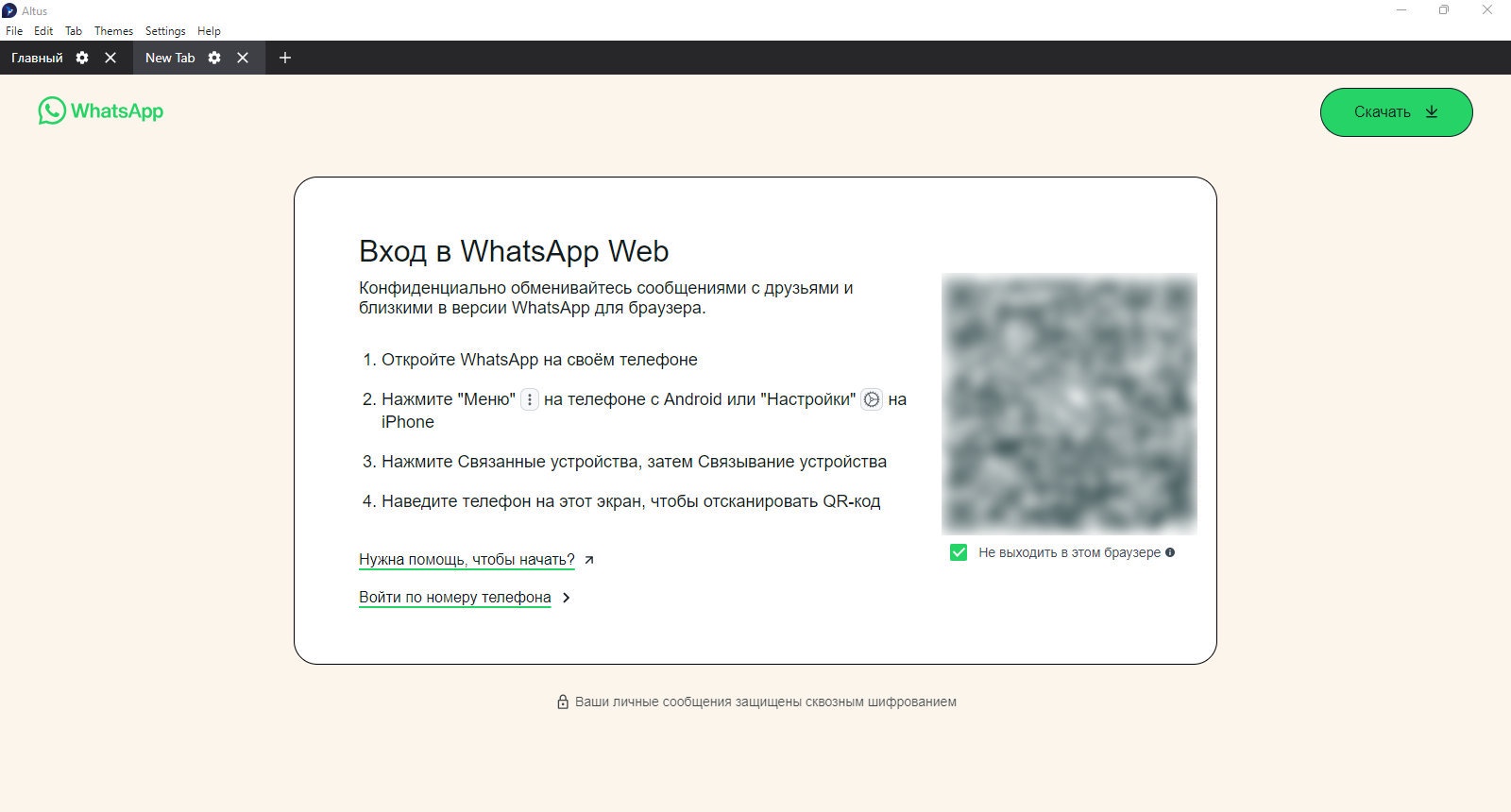Click the info icon beside stay-signed-in option
Screen dimensions: 1511x812
1170,552
